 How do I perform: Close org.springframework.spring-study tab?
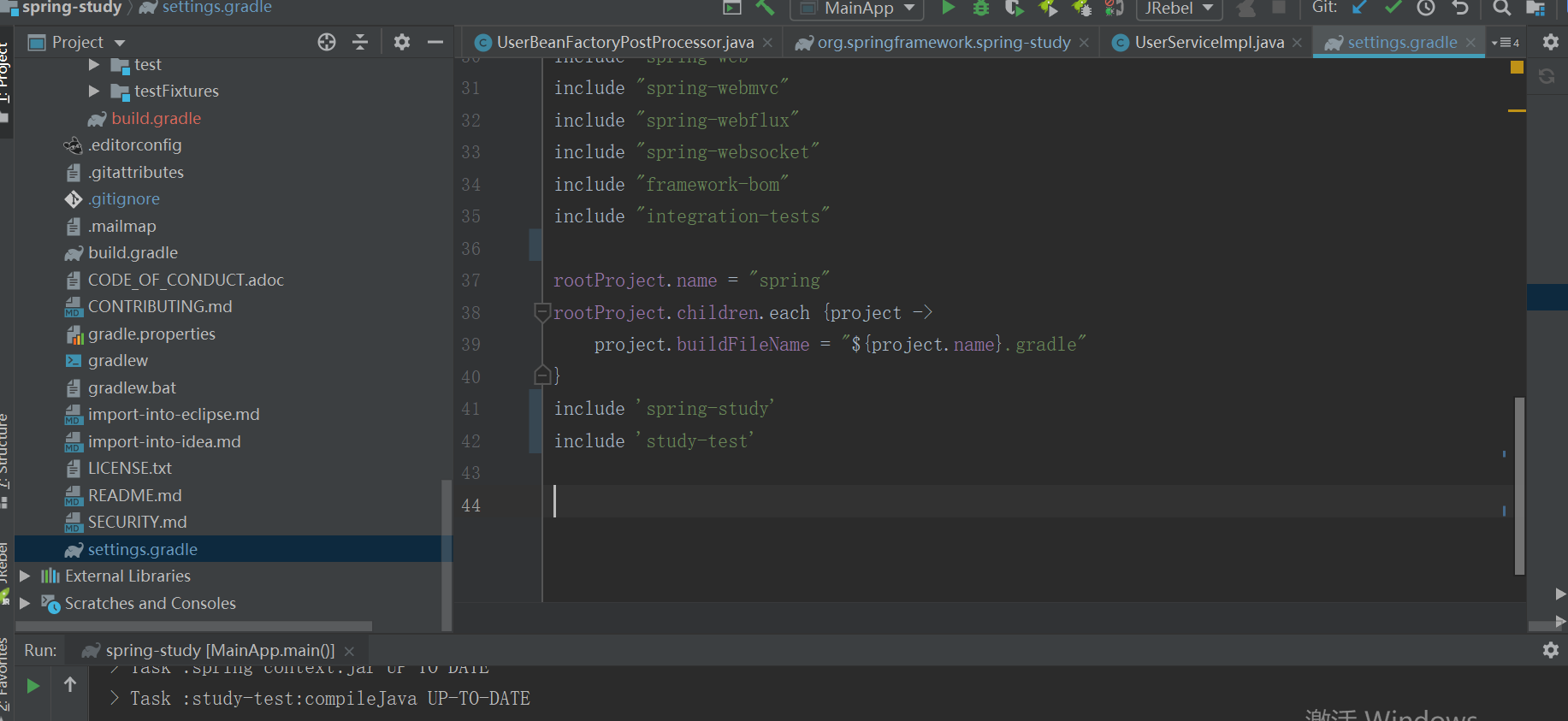[x=1084, y=43]
